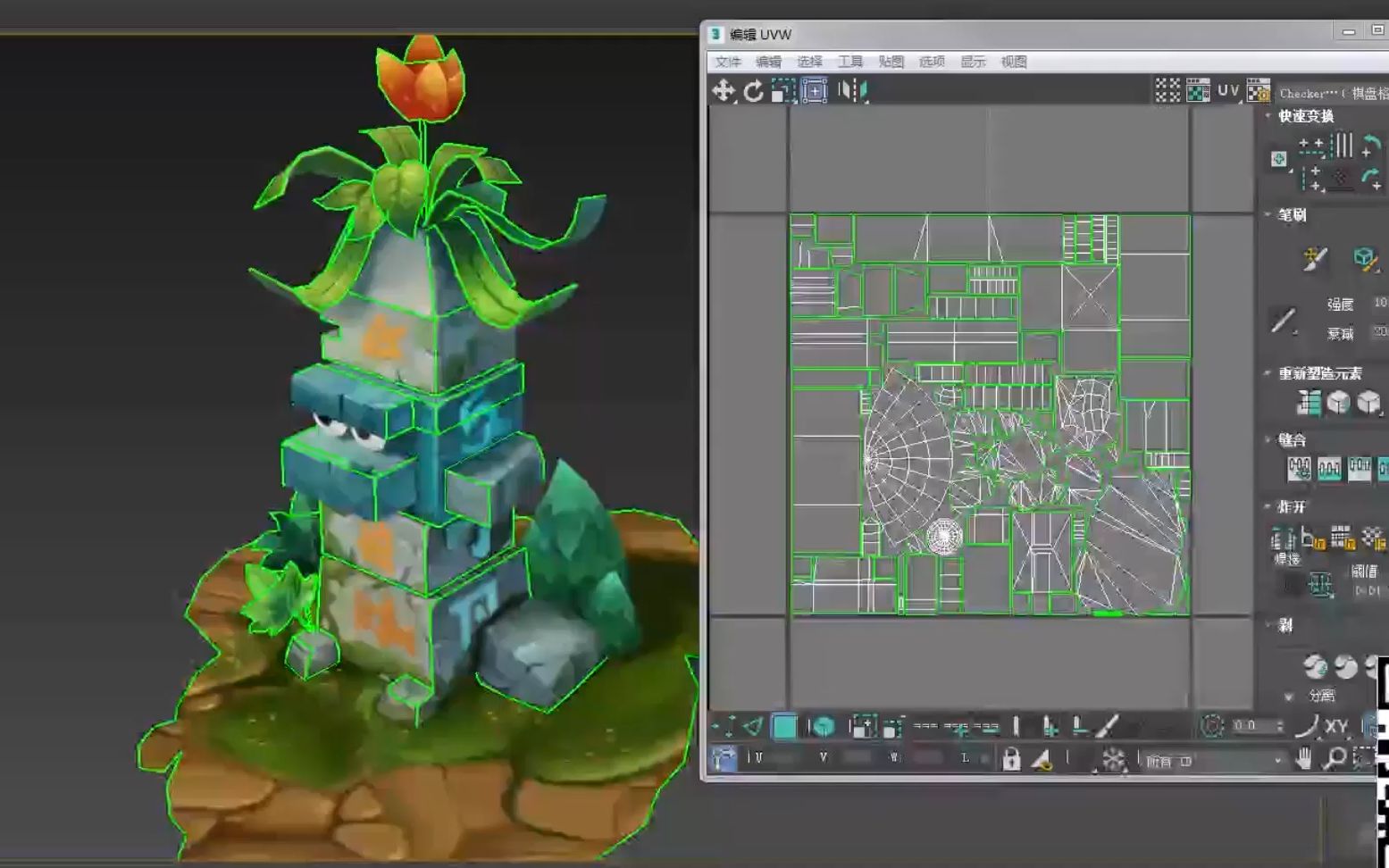Screen dimensions: 1389x868
Task: Click the U coordinate input field
Action: pos(782,757)
